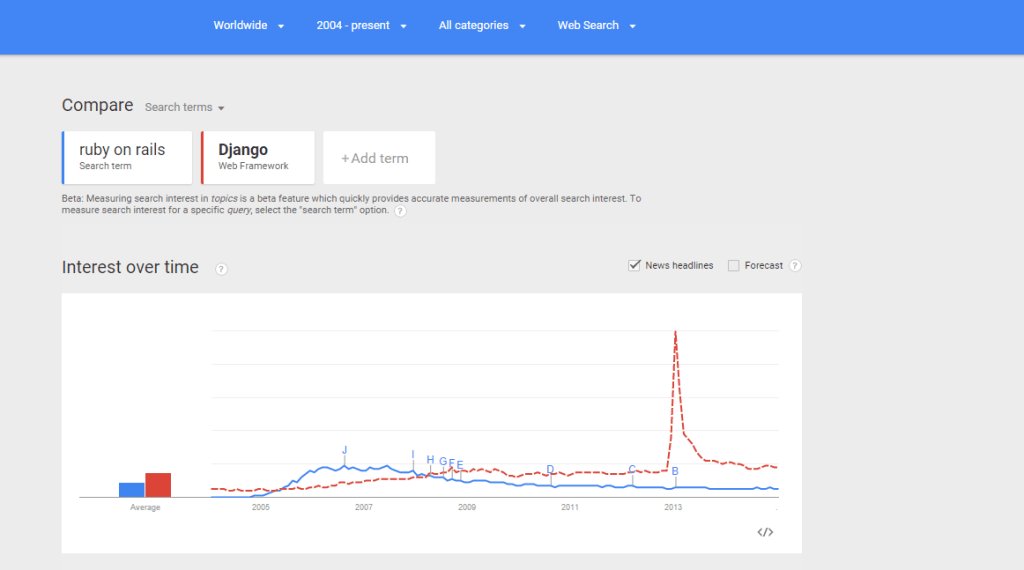Open the 2004 - present date range dropdown
This screenshot has height=570, width=1024.
click(361, 25)
